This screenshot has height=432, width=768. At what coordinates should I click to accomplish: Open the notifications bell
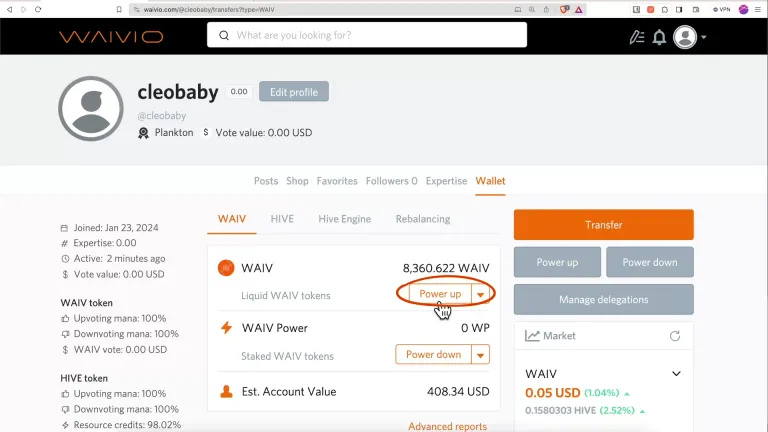659,37
